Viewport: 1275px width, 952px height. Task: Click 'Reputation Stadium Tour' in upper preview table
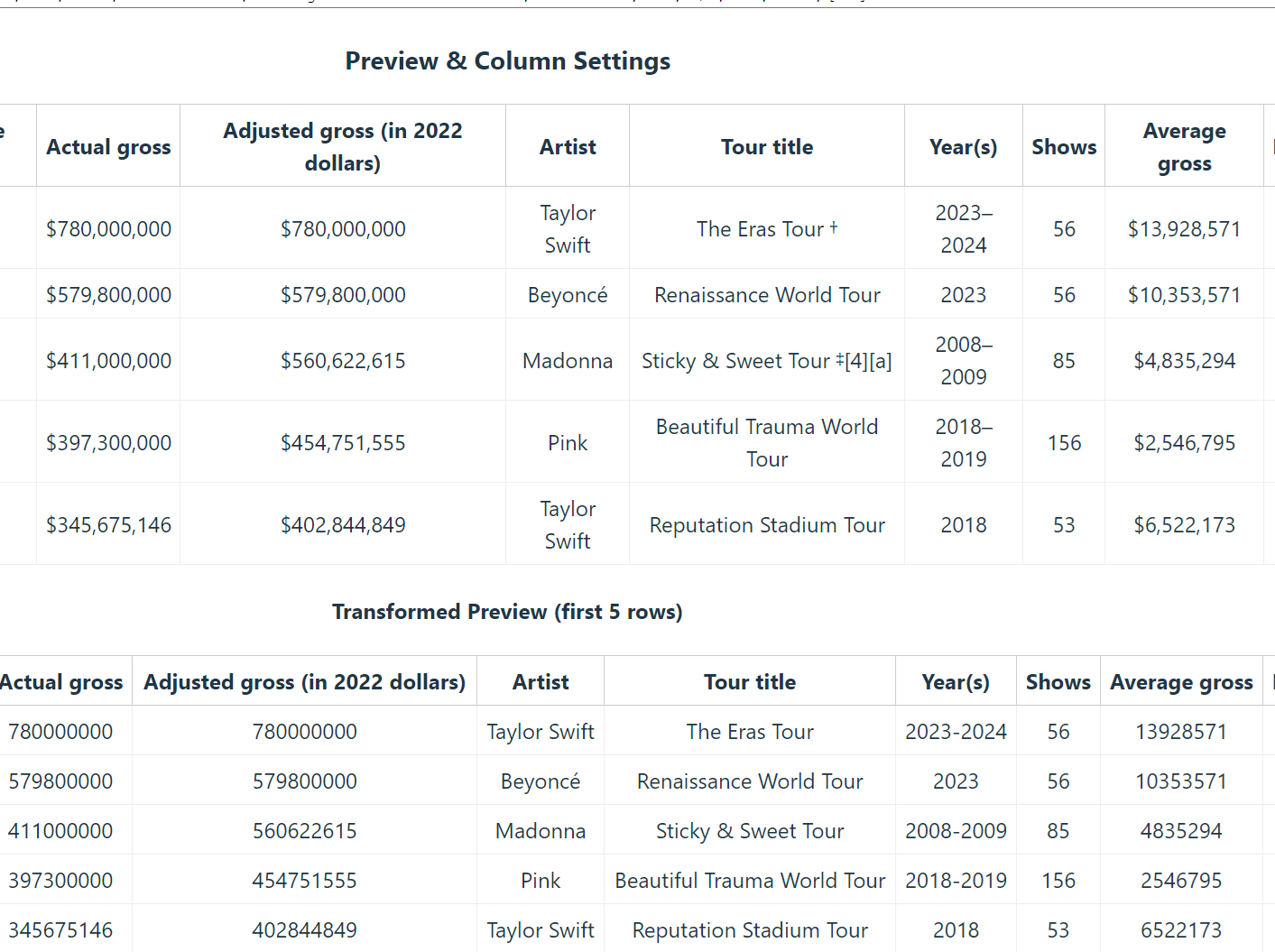[767, 525]
